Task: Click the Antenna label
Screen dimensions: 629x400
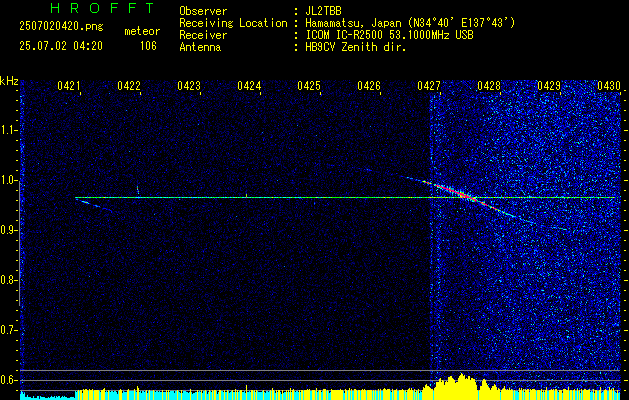Action: tap(200, 47)
